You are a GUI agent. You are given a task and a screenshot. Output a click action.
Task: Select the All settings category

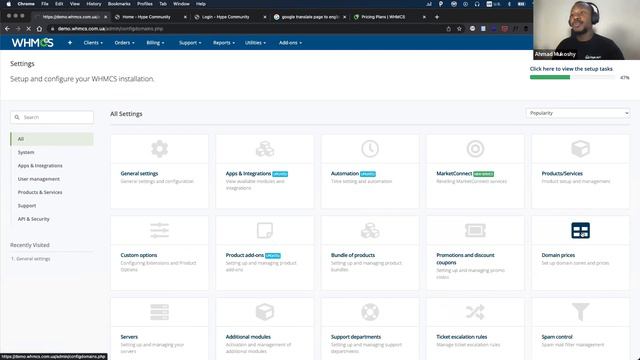pyautogui.click(x=52, y=139)
